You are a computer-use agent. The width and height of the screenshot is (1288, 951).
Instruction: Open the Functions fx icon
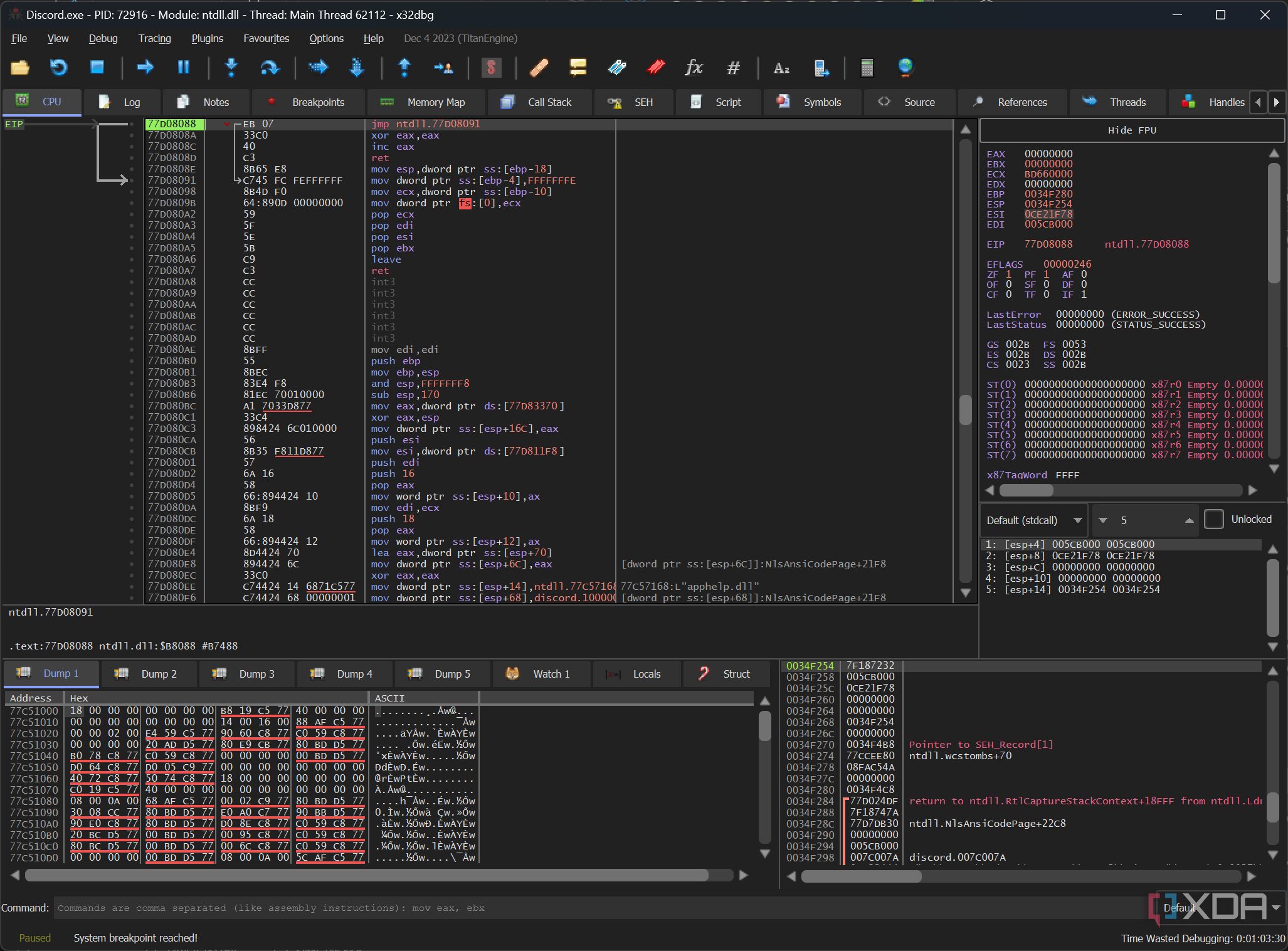[694, 67]
